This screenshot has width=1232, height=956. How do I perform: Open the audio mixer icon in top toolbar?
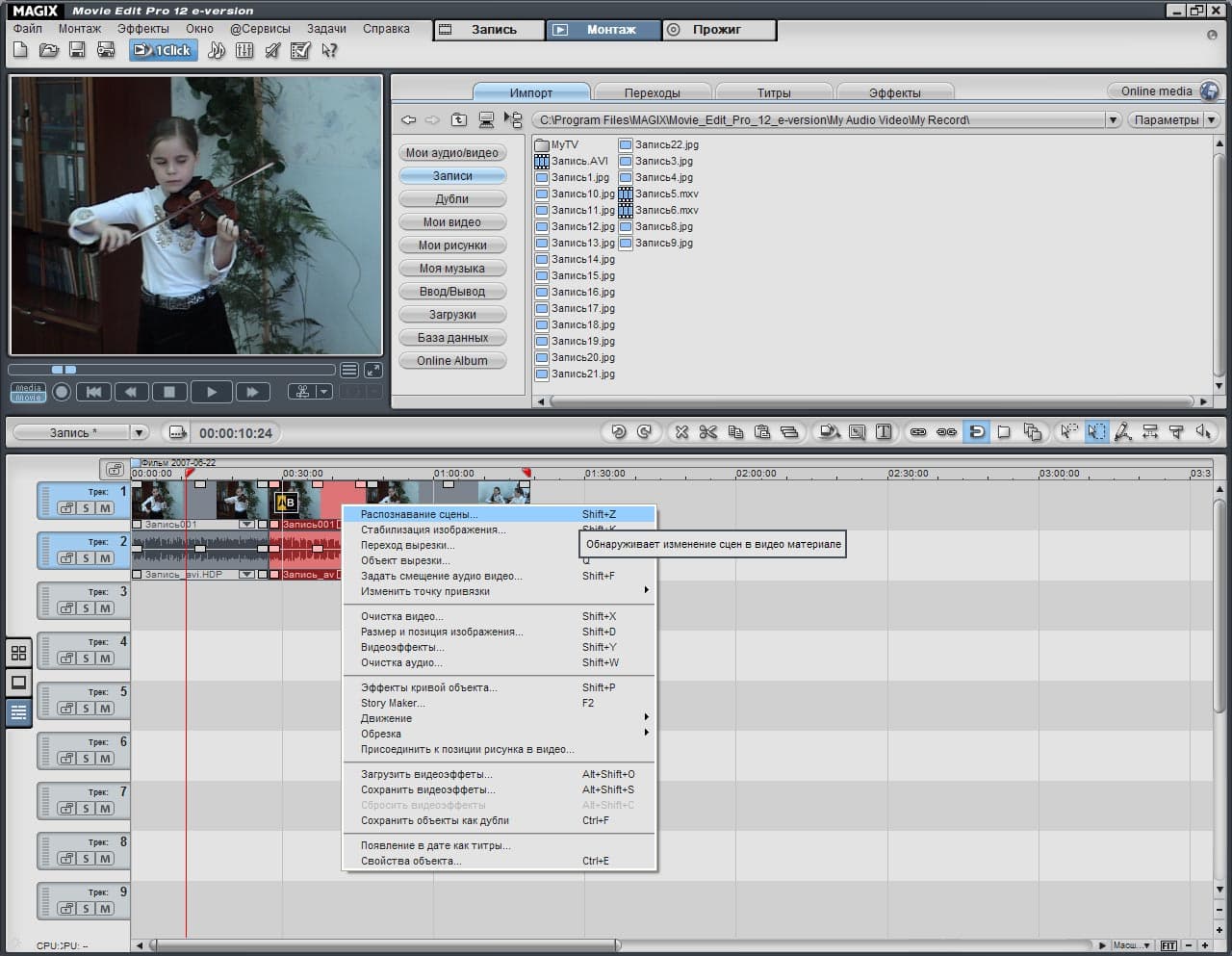(244, 50)
